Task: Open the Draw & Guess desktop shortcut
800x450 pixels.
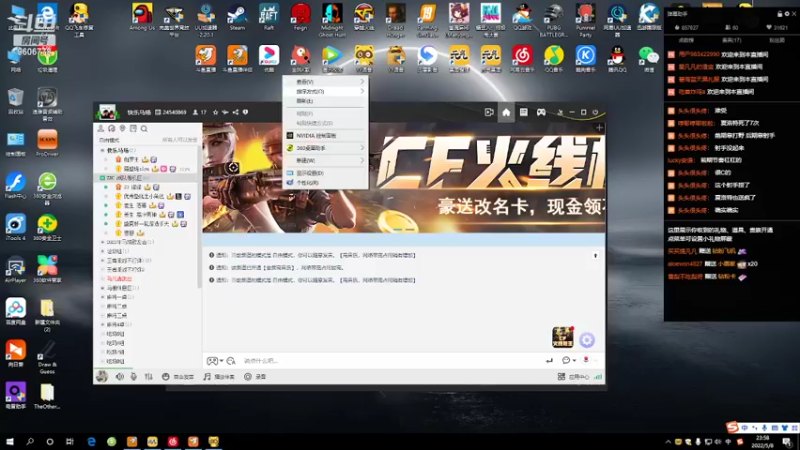Action: (x=47, y=357)
